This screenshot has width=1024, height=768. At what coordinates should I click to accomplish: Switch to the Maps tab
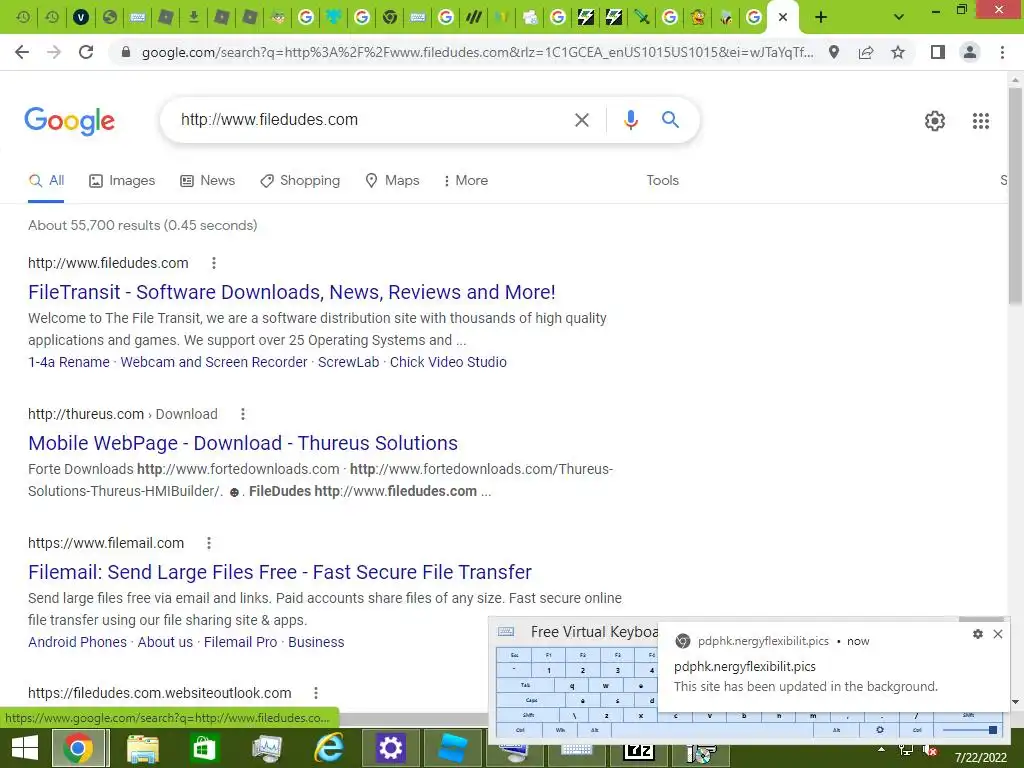coord(392,181)
